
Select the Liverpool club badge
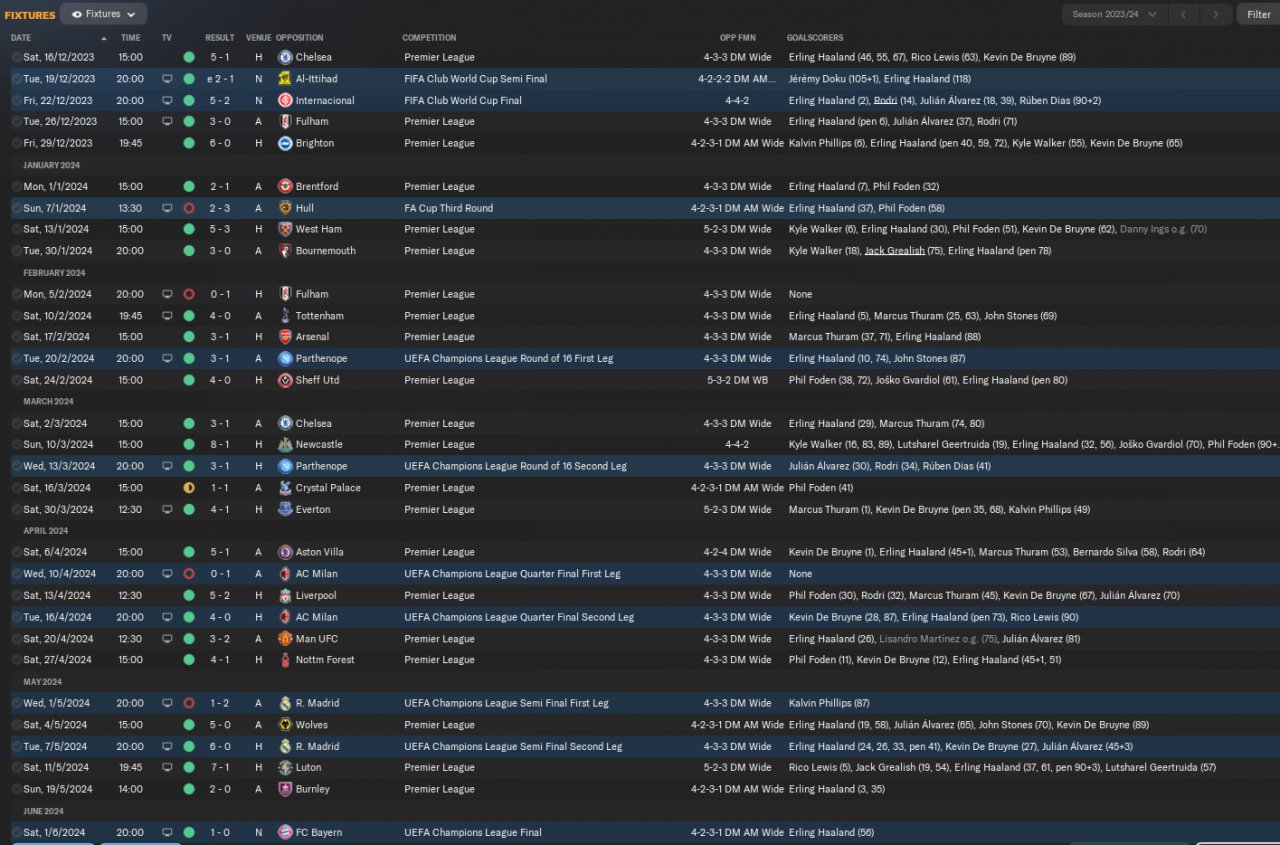[x=285, y=596]
